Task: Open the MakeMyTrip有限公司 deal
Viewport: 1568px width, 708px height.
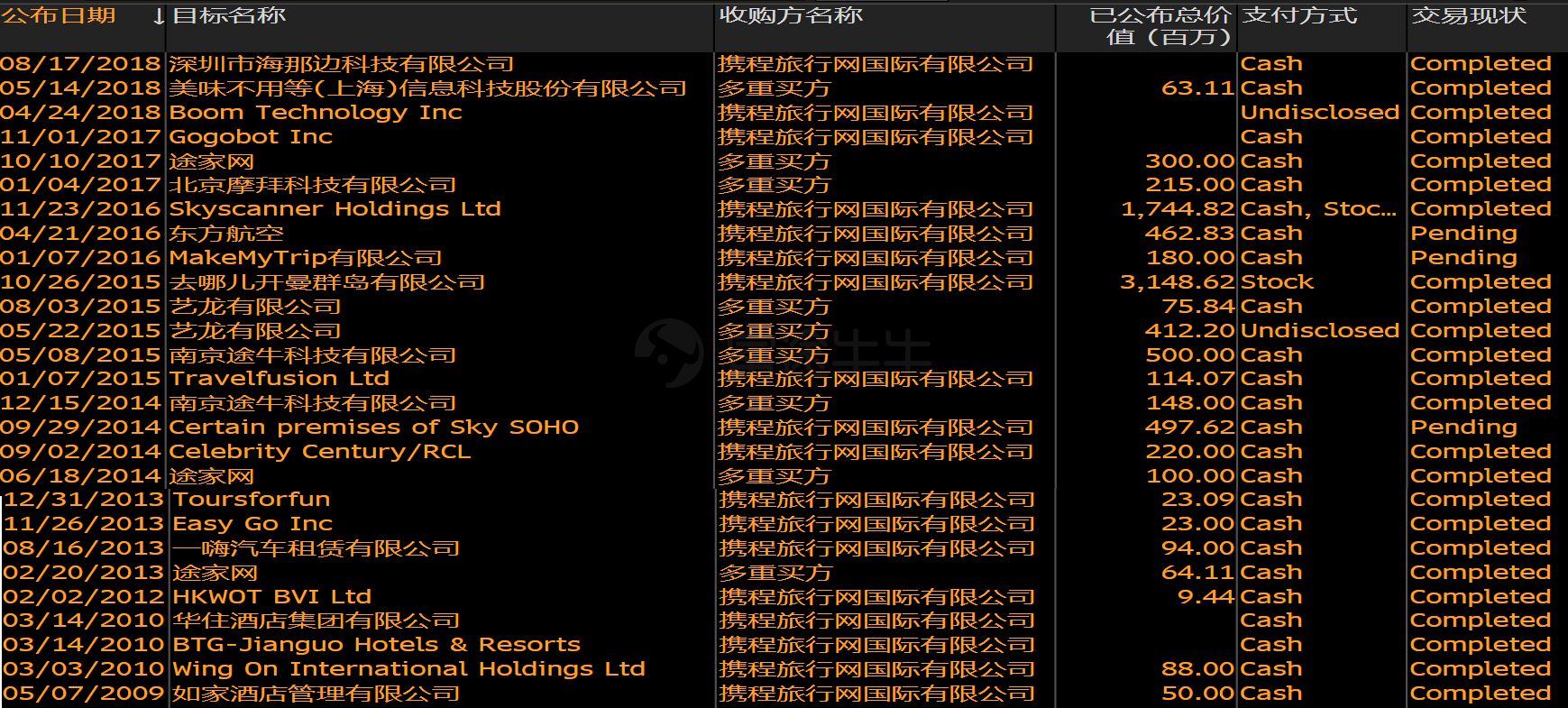Action: tap(306, 258)
